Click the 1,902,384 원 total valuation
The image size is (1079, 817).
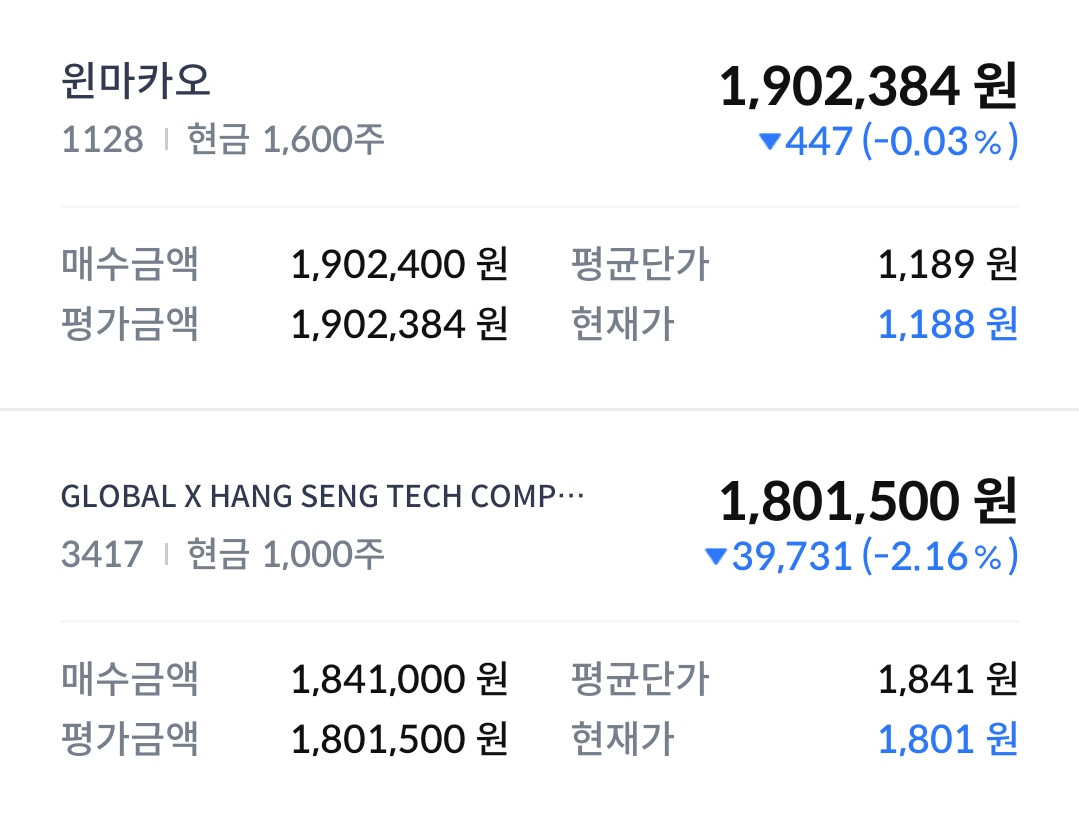click(x=867, y=87)
